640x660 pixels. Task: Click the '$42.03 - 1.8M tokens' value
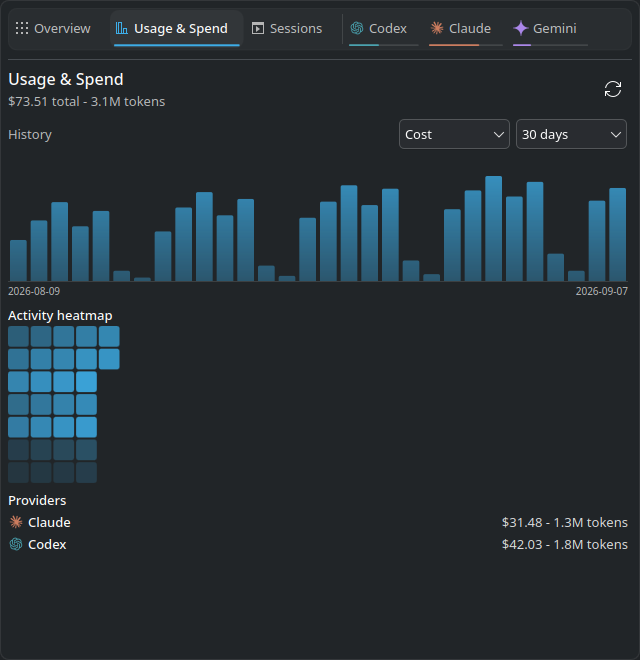(x=565, y=544)
